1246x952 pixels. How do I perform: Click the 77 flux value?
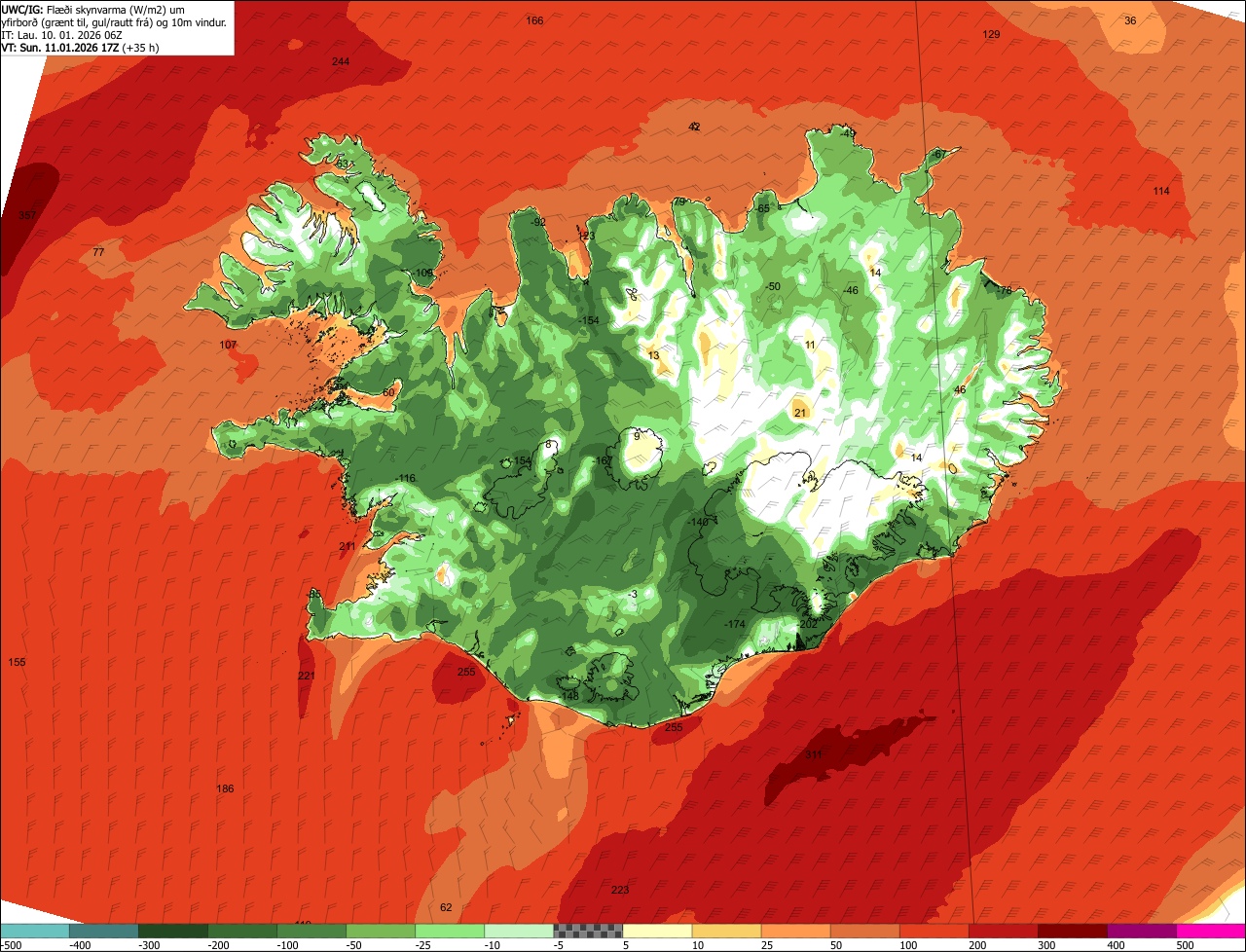click(x=98, y=252)
